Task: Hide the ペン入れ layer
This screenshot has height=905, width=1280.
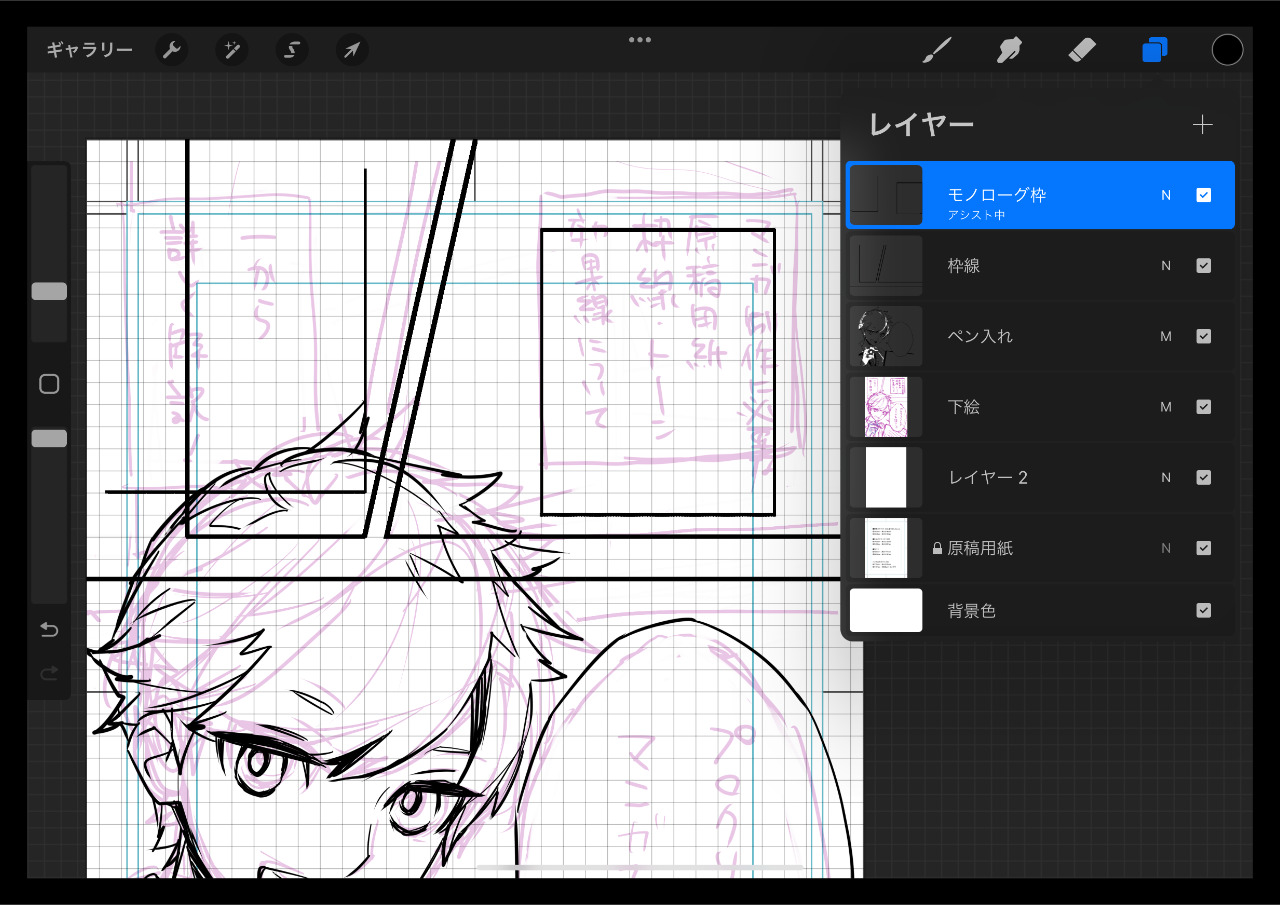Action: coord(1204,336)
